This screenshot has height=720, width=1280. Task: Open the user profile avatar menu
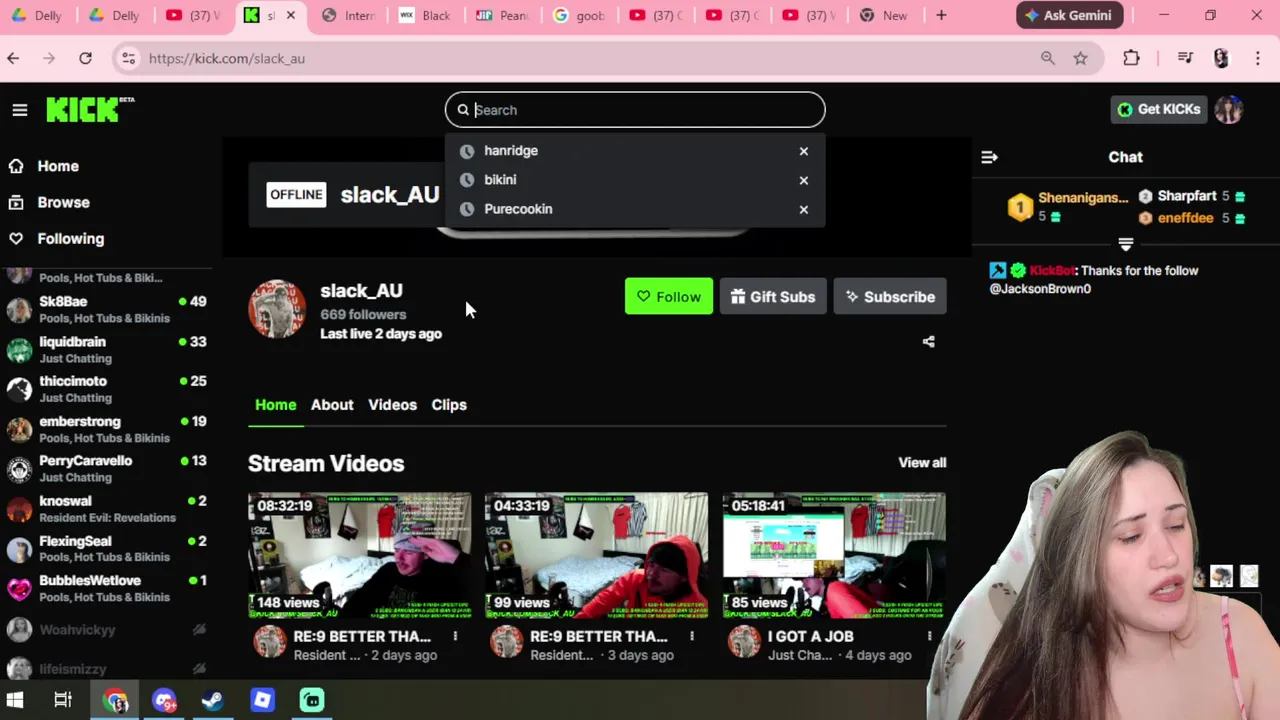click(x=1229, y=109)
